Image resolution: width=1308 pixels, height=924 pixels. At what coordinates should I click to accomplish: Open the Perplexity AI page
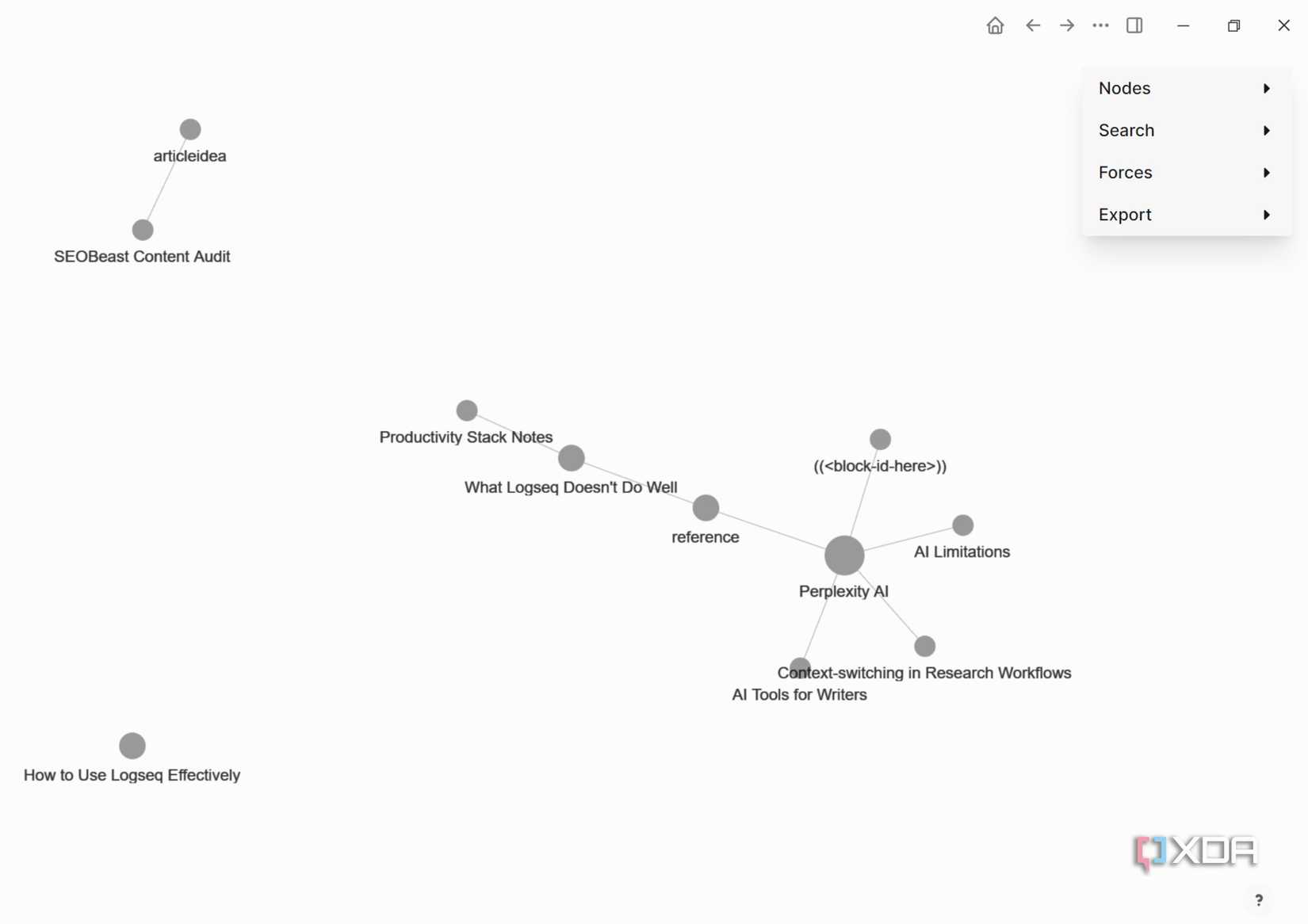tap(843, 556)
